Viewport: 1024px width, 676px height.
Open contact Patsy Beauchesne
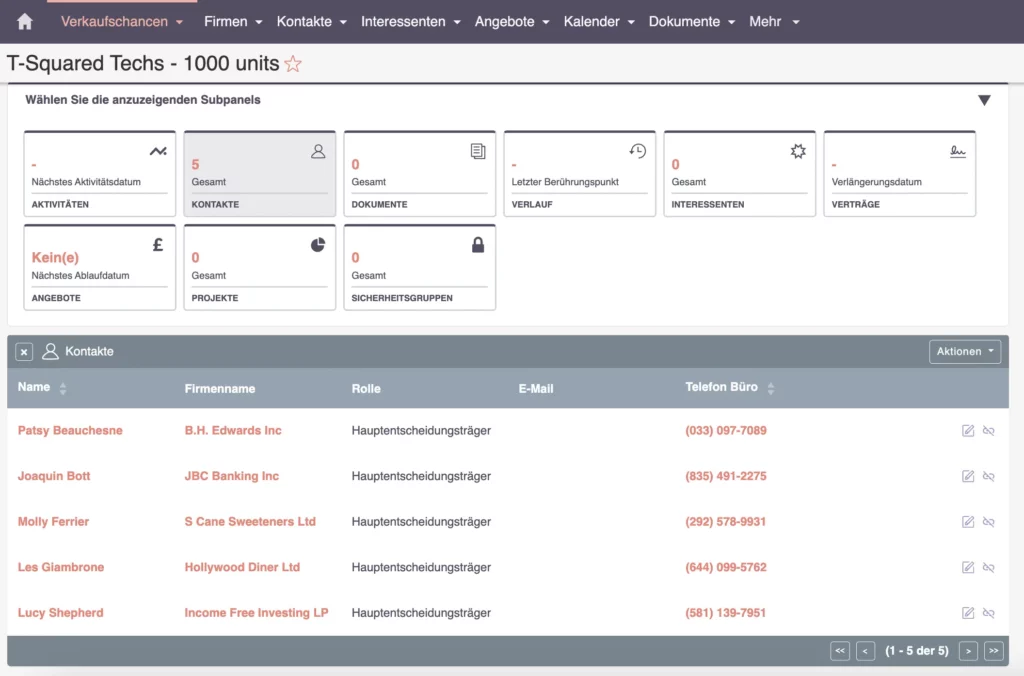tap(70, 430)
